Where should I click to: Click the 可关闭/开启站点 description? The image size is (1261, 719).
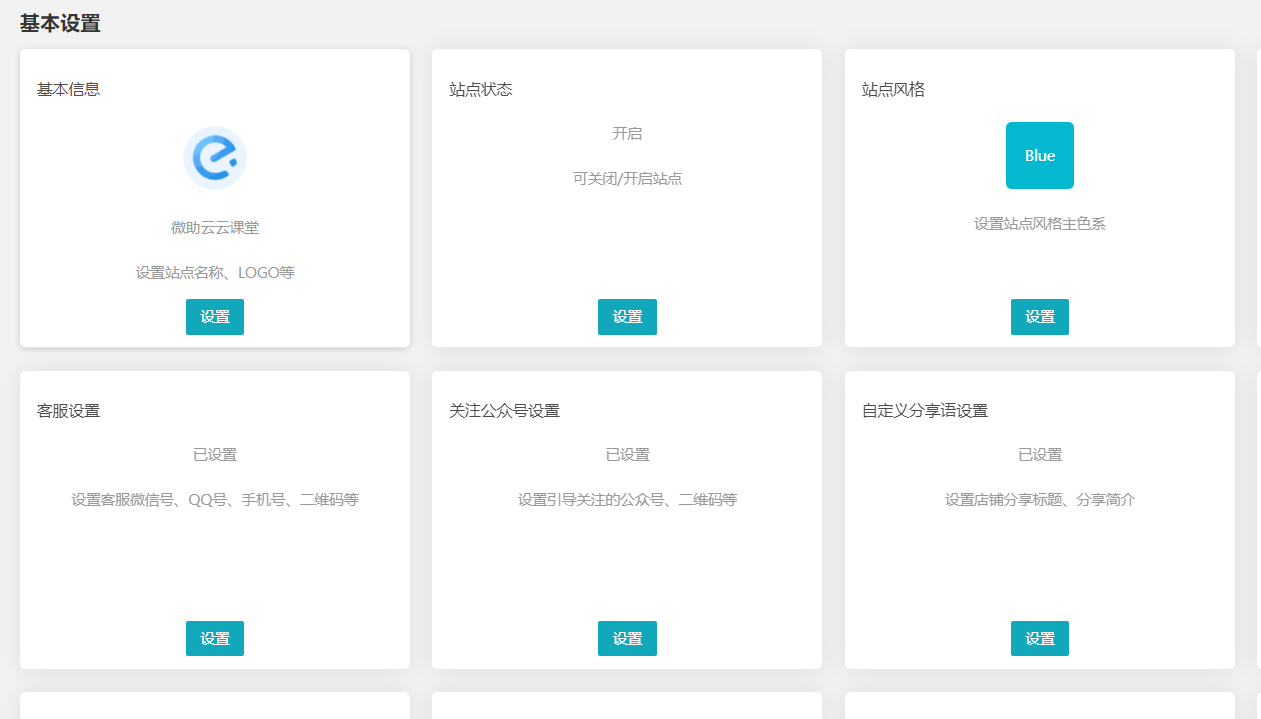[x=627, y=179]
